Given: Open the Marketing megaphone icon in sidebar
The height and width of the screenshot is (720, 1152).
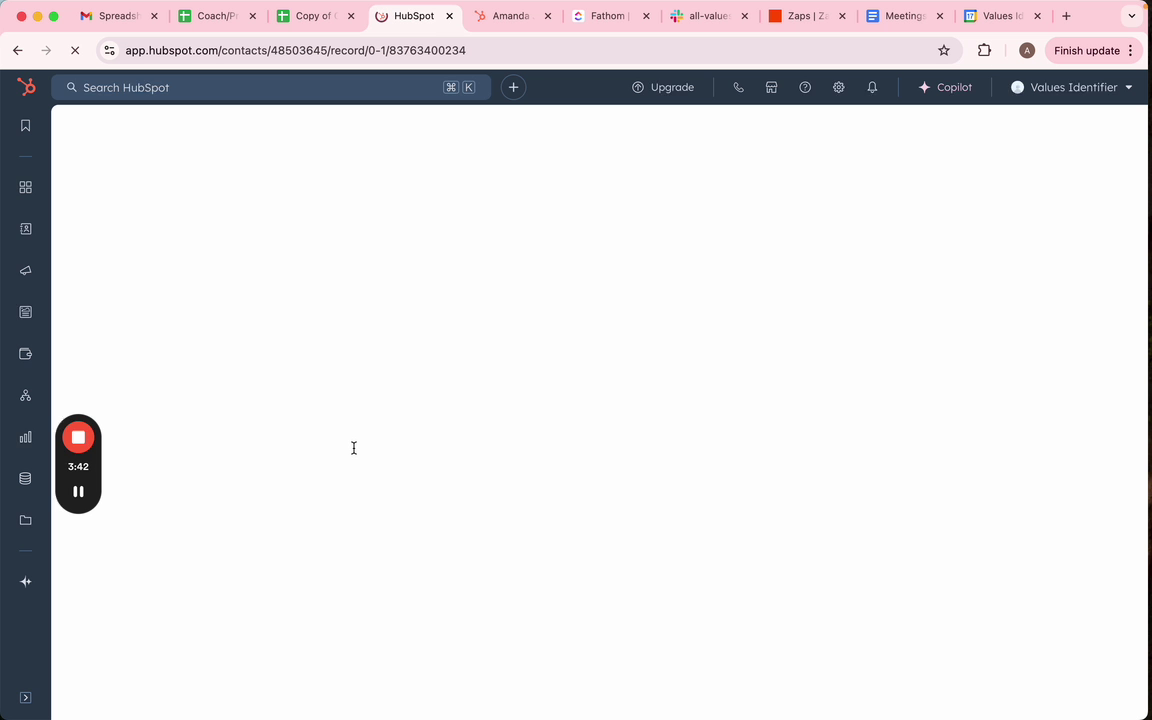Looking at the screenshot, I should pos(26,270).
